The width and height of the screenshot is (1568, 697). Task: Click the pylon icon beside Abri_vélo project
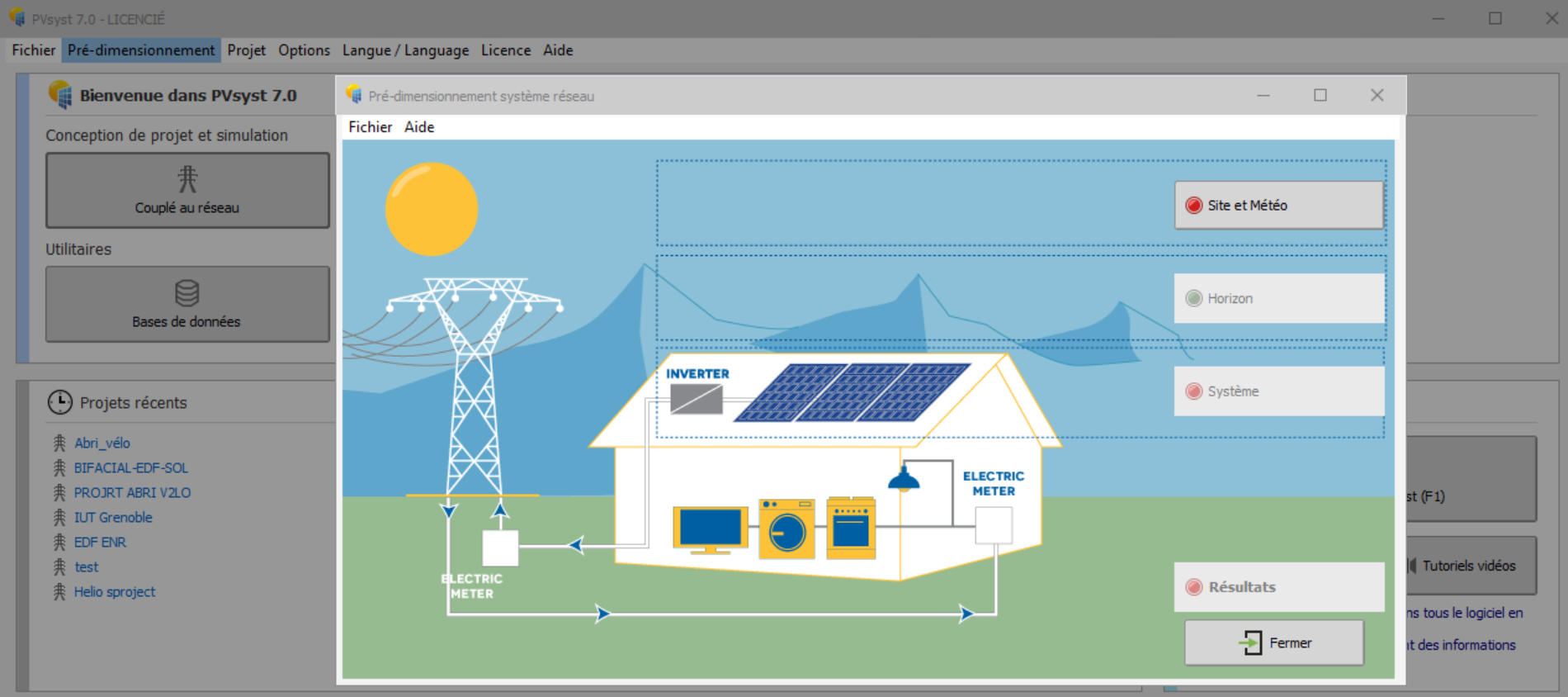pyautogui.click(x=59, y=443)
